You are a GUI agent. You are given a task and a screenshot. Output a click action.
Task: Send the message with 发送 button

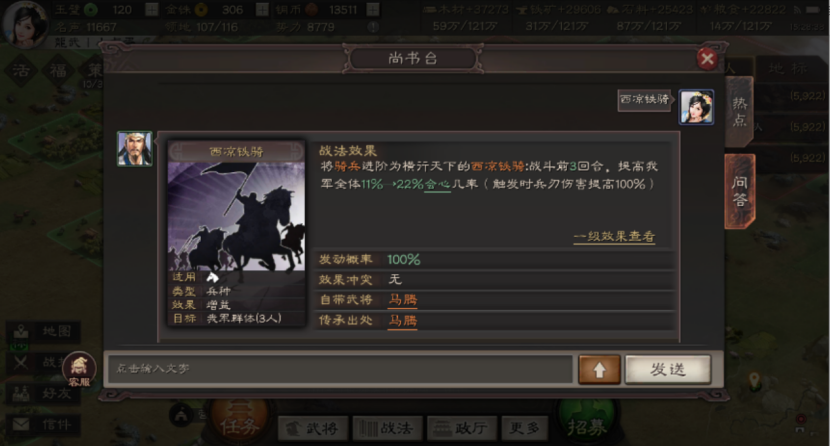[x=668, y=369]
